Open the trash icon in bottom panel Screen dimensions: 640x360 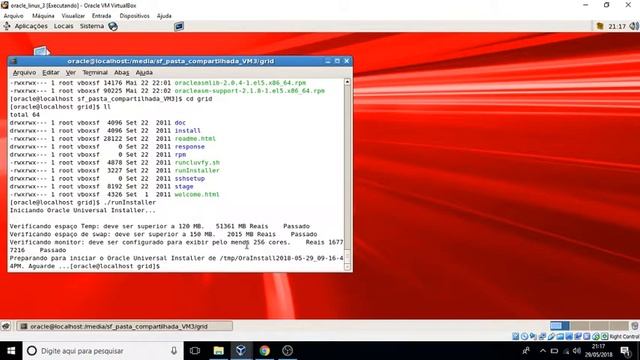point(635,326)
